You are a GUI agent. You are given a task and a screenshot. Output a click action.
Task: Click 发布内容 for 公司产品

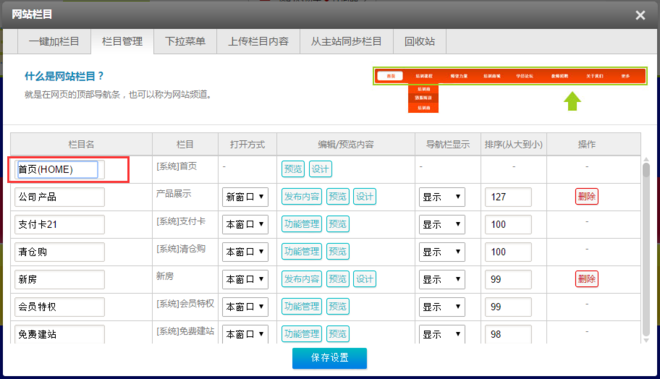[x=301, y=196]
